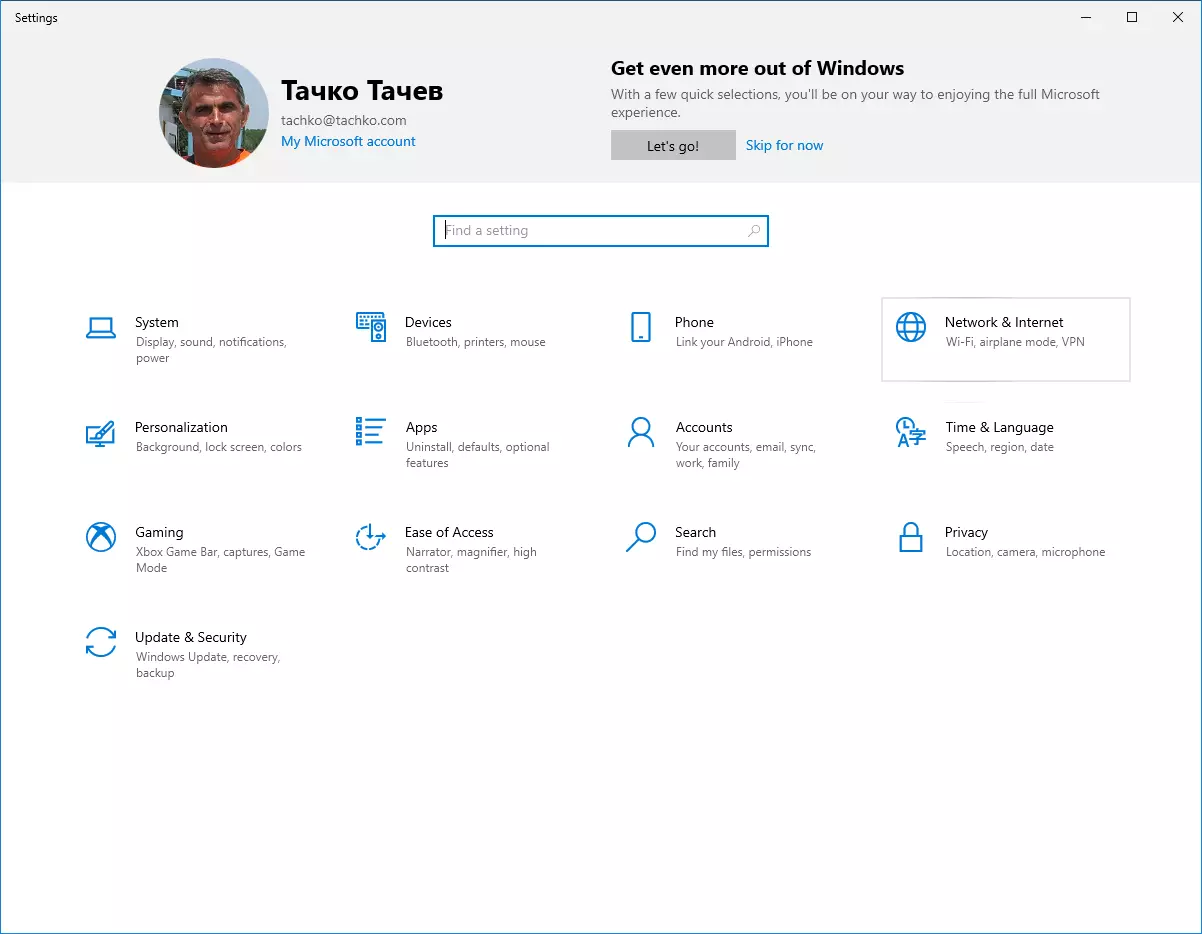Minimize the Settings window
This screenshot has width=1202, height=934.
click(1087, 17)
